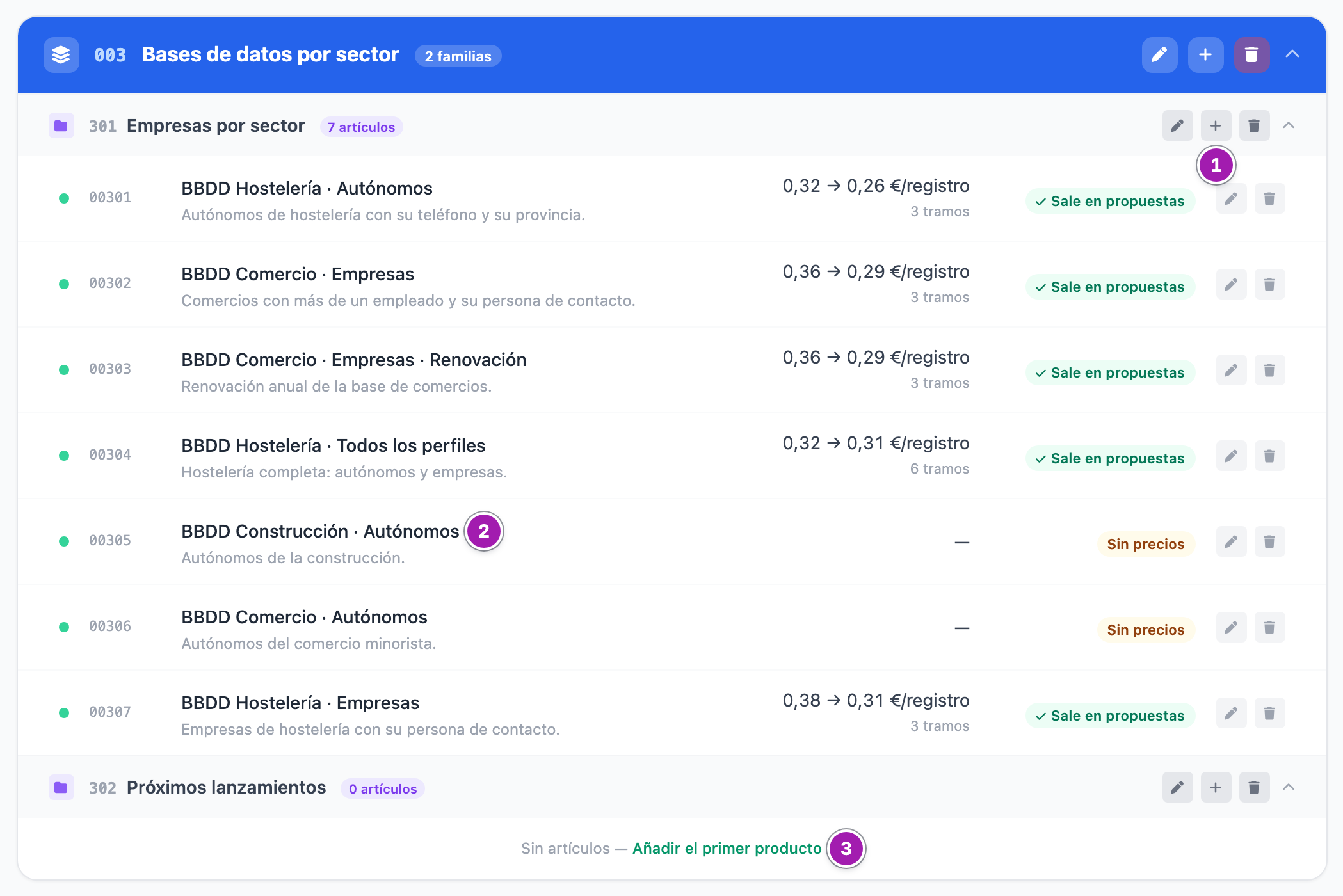Image resolution: width=1343 pixels, height=896 pixels.
Task: Click Sin precios badge for BBDD Construcción · Autónomos
Action: pos(1146,544)
